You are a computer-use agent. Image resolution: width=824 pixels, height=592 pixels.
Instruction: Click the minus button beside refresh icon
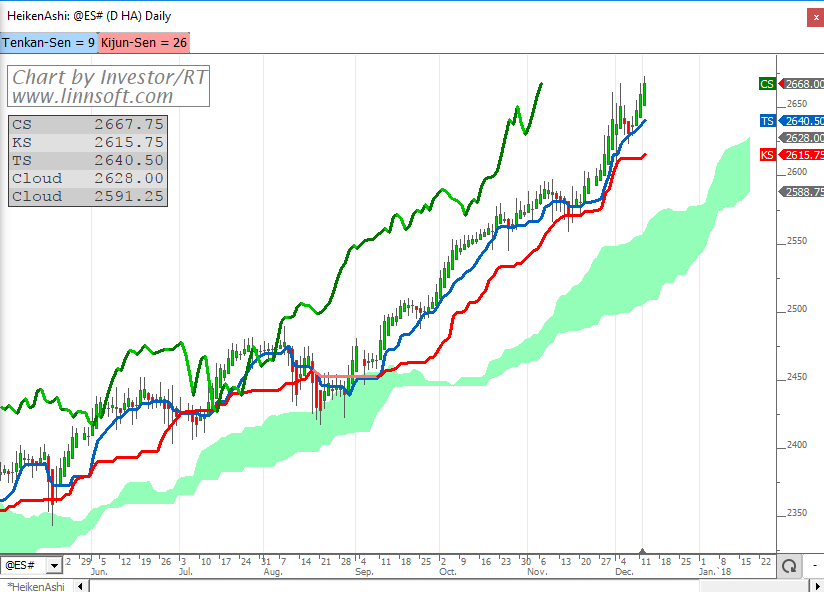tap(813, 565)
